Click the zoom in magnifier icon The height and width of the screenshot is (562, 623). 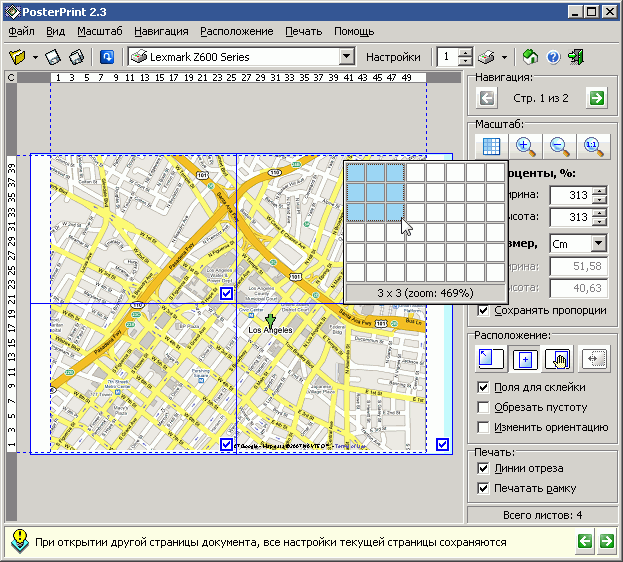tap(525, 146)
